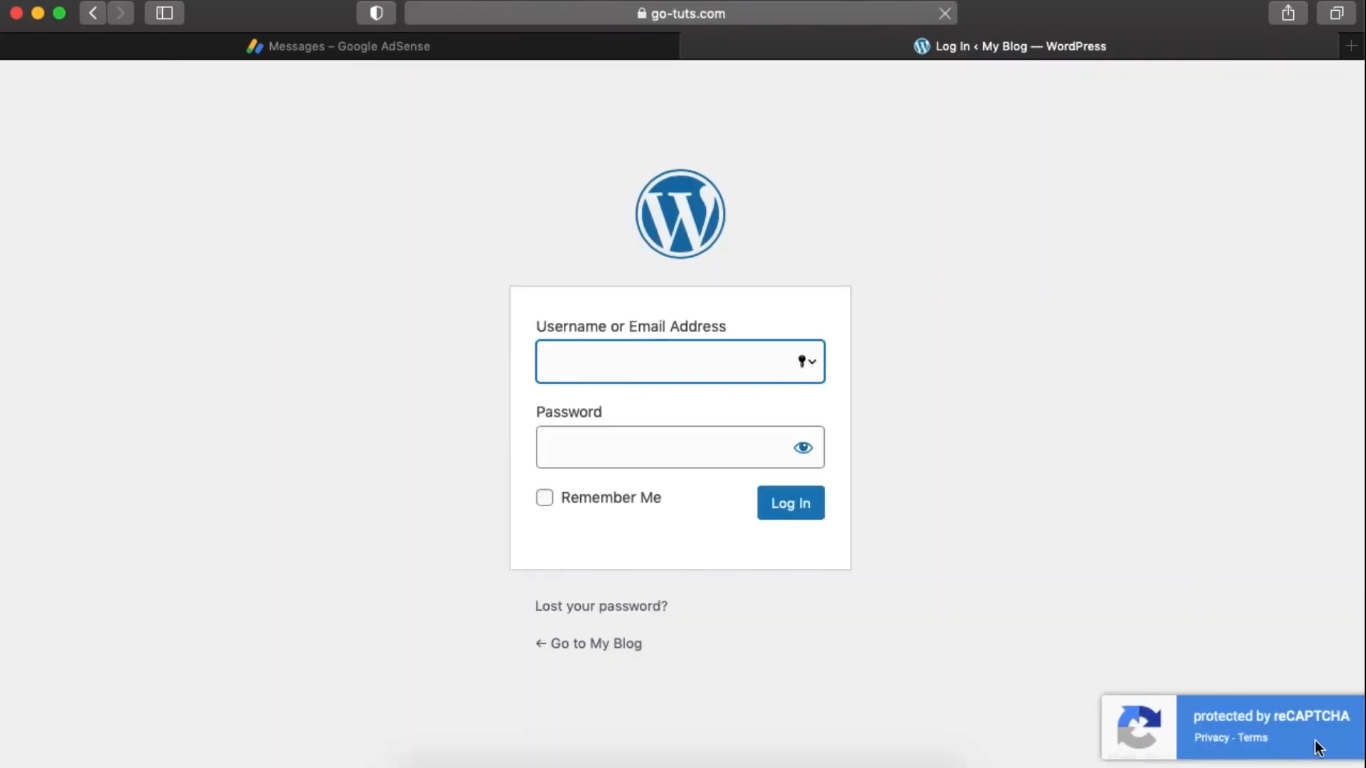1366x768 pixels.
Task: Toggle the Safari sidebar button
Action: tap(165, 13)
